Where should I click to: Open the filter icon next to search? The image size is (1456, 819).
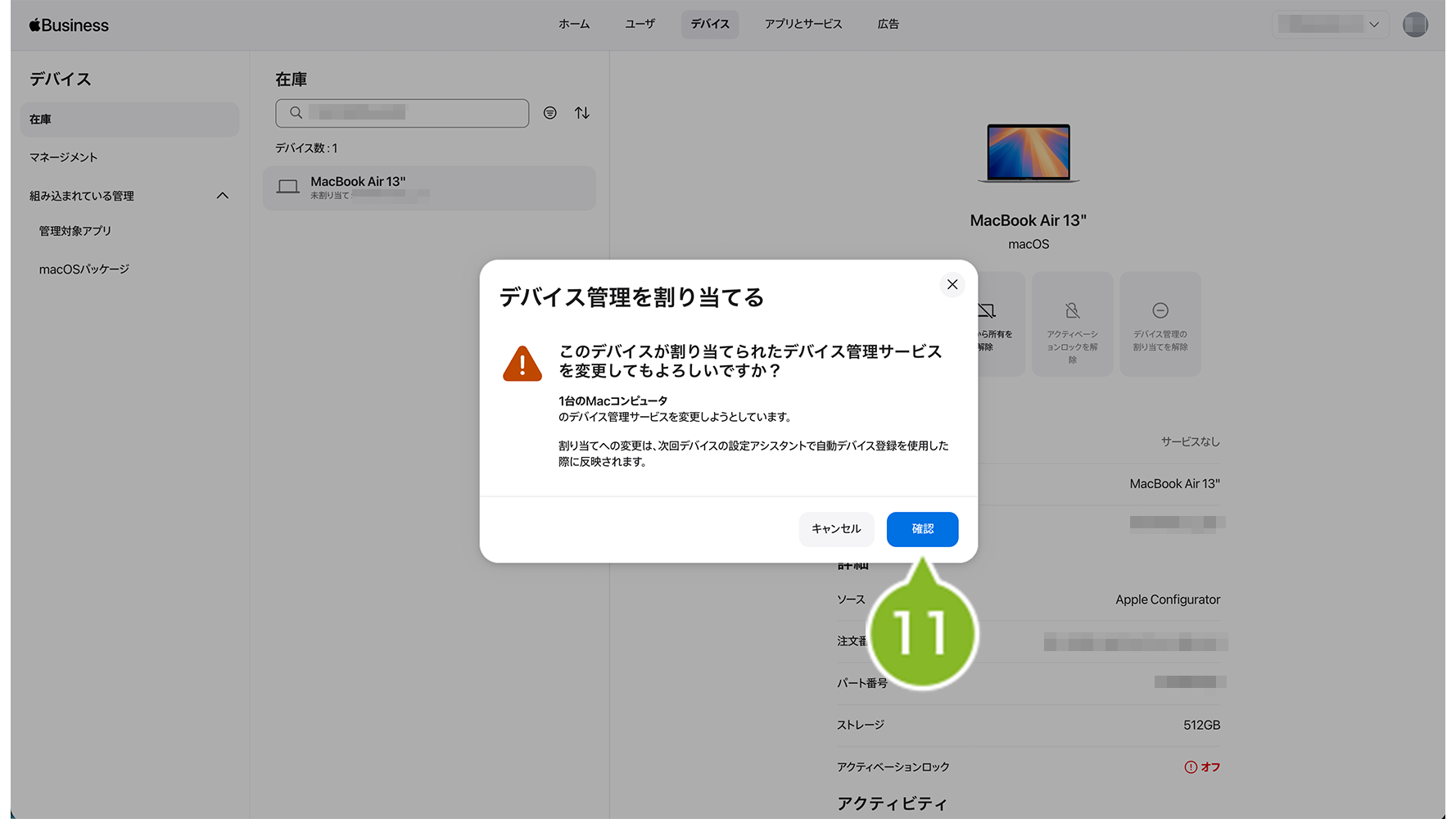550,113
